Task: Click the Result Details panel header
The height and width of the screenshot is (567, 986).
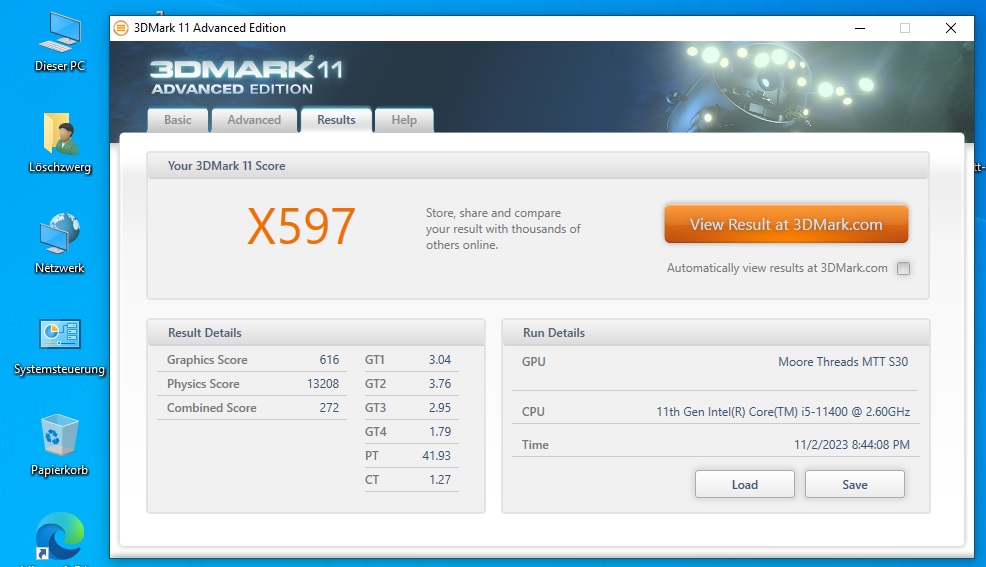Action: click(316, 333)
